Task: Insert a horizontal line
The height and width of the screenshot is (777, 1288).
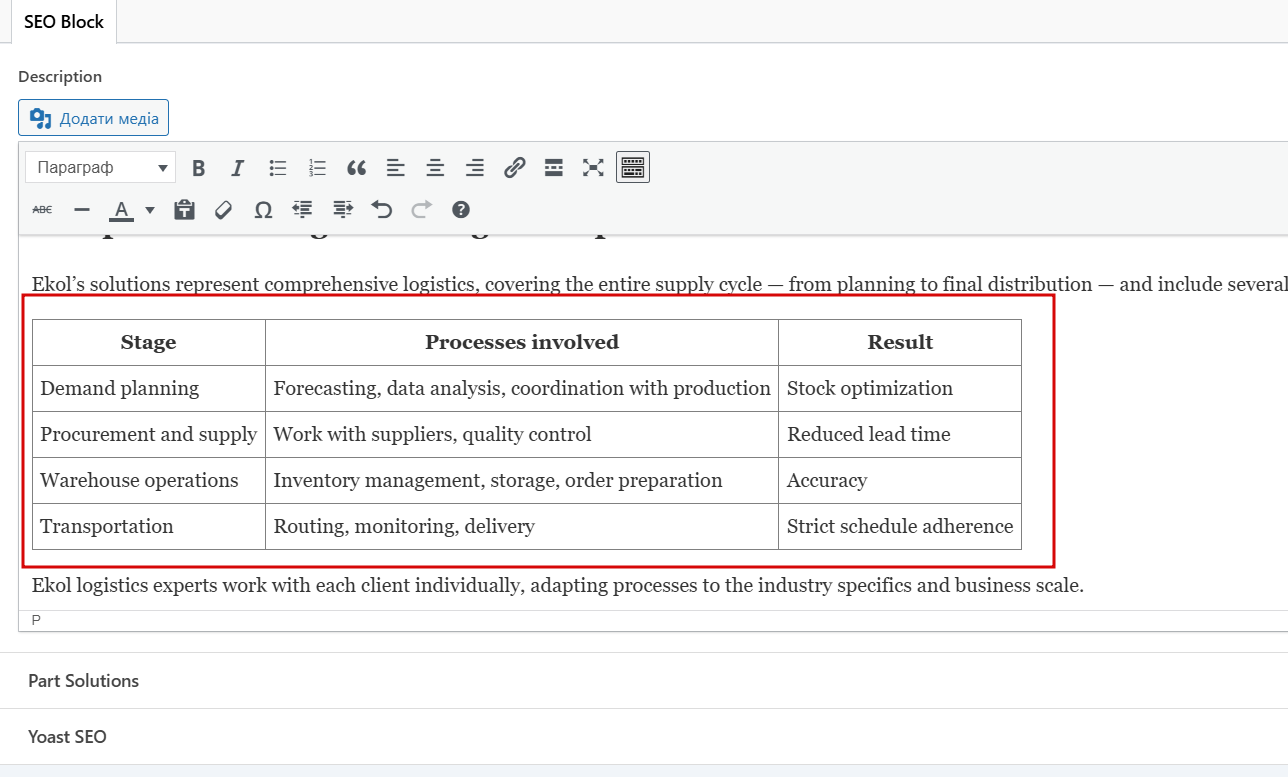Action: pyautogui.click(x=82, y=210)
